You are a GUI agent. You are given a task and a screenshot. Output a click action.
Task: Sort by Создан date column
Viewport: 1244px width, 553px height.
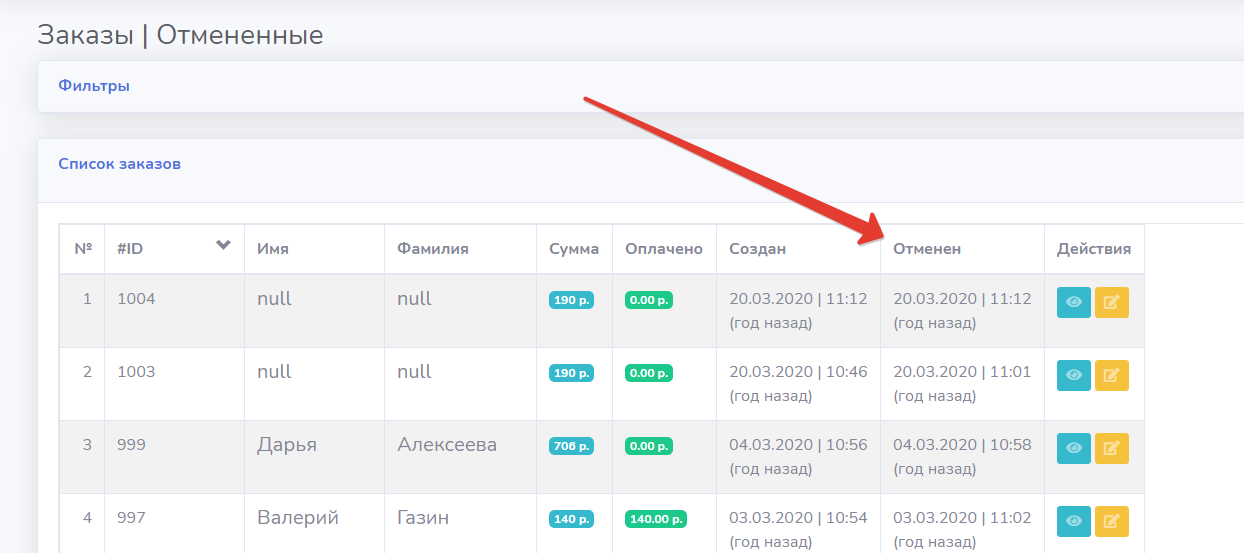[x=757, y=249]
